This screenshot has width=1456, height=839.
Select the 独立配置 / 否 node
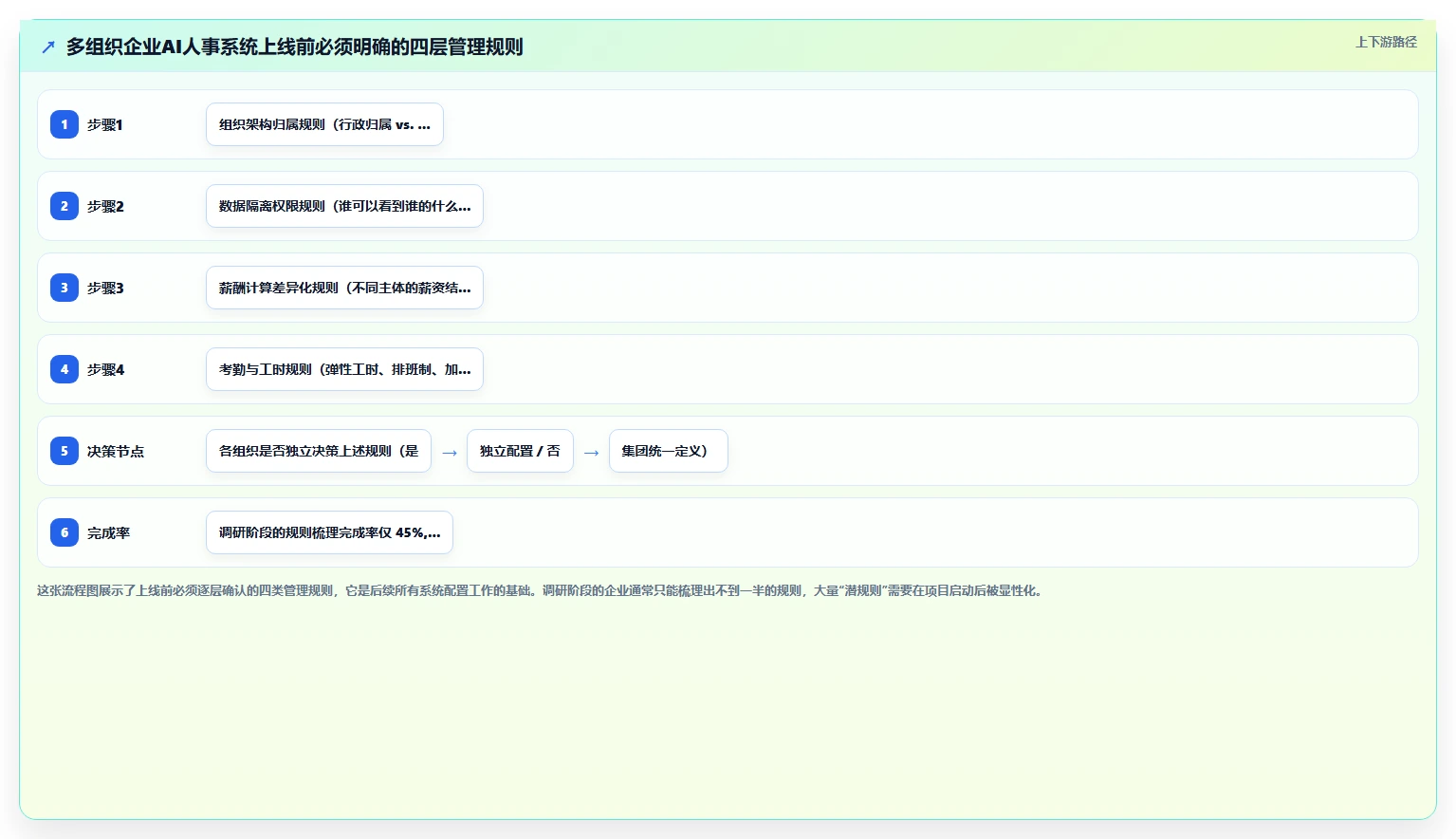tap(520, 451)
